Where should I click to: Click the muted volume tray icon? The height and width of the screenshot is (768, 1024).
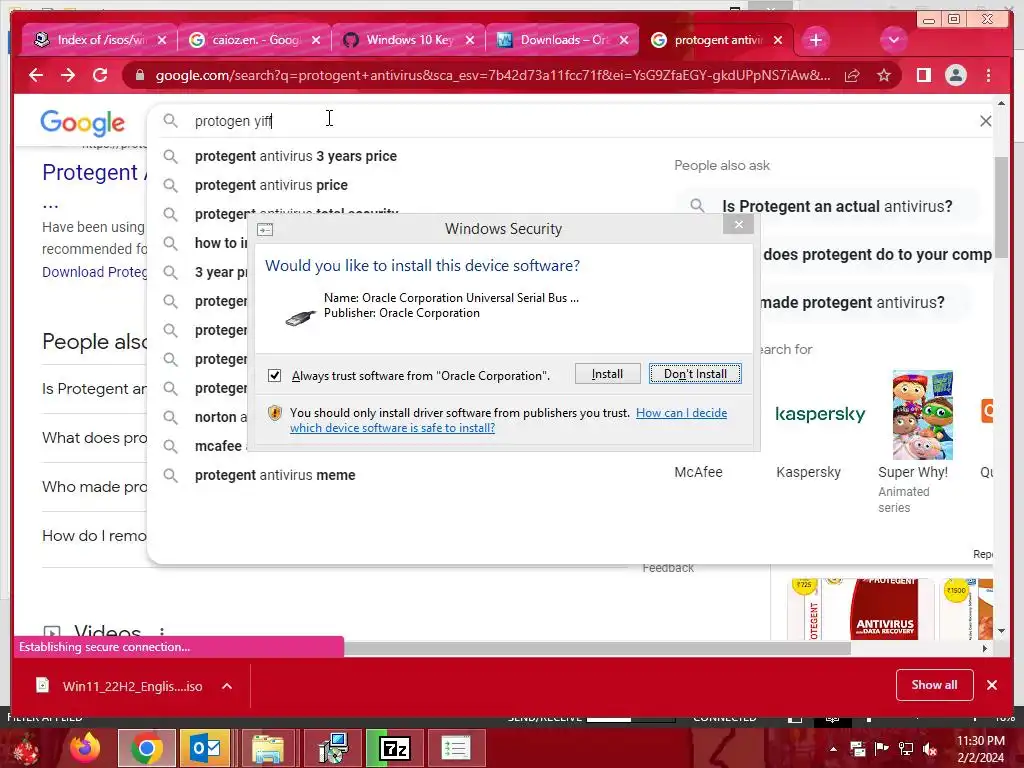931,749
